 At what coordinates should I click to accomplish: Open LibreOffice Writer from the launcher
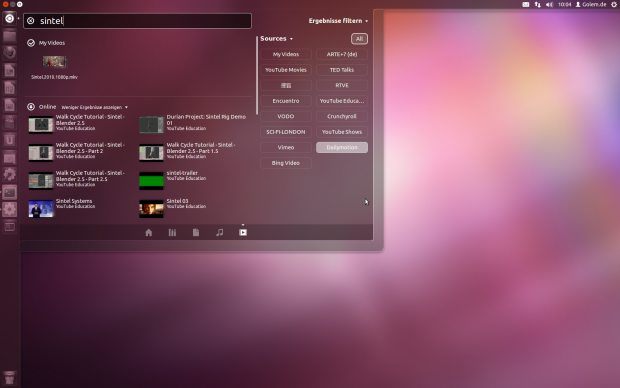[9, 70]
